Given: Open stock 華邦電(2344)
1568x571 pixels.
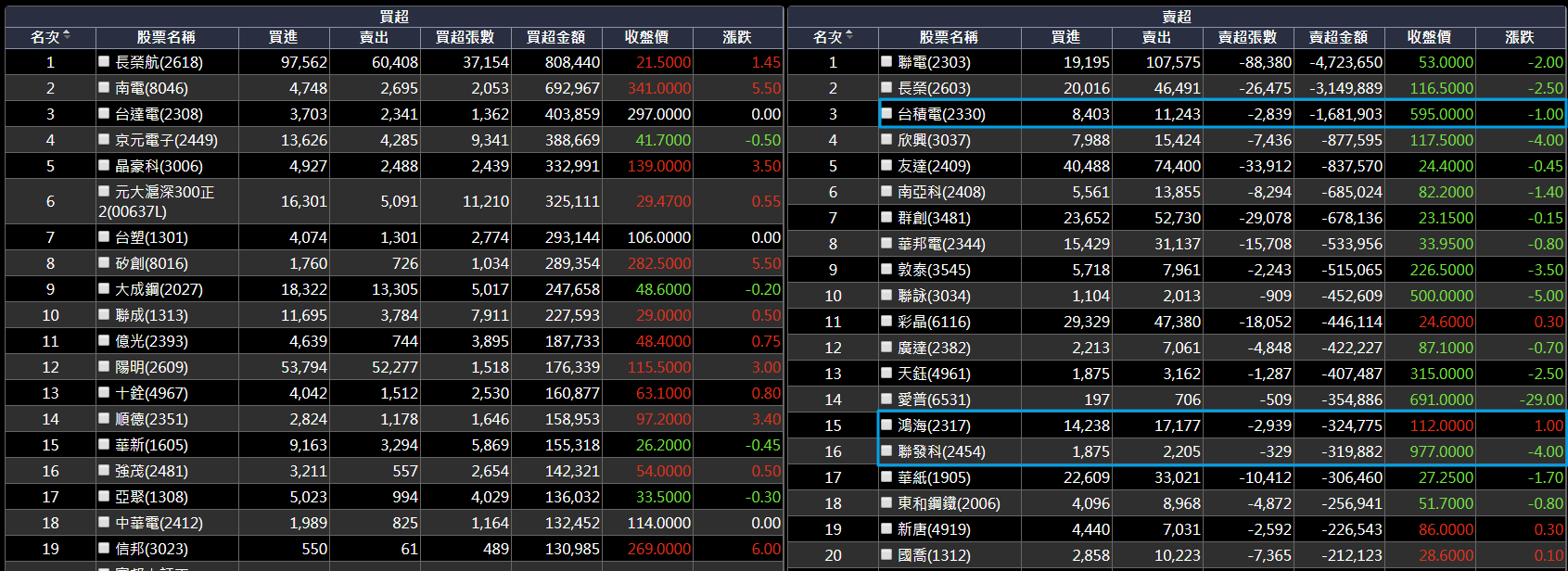Looking at the screenshot, I should tap(941, 244).
